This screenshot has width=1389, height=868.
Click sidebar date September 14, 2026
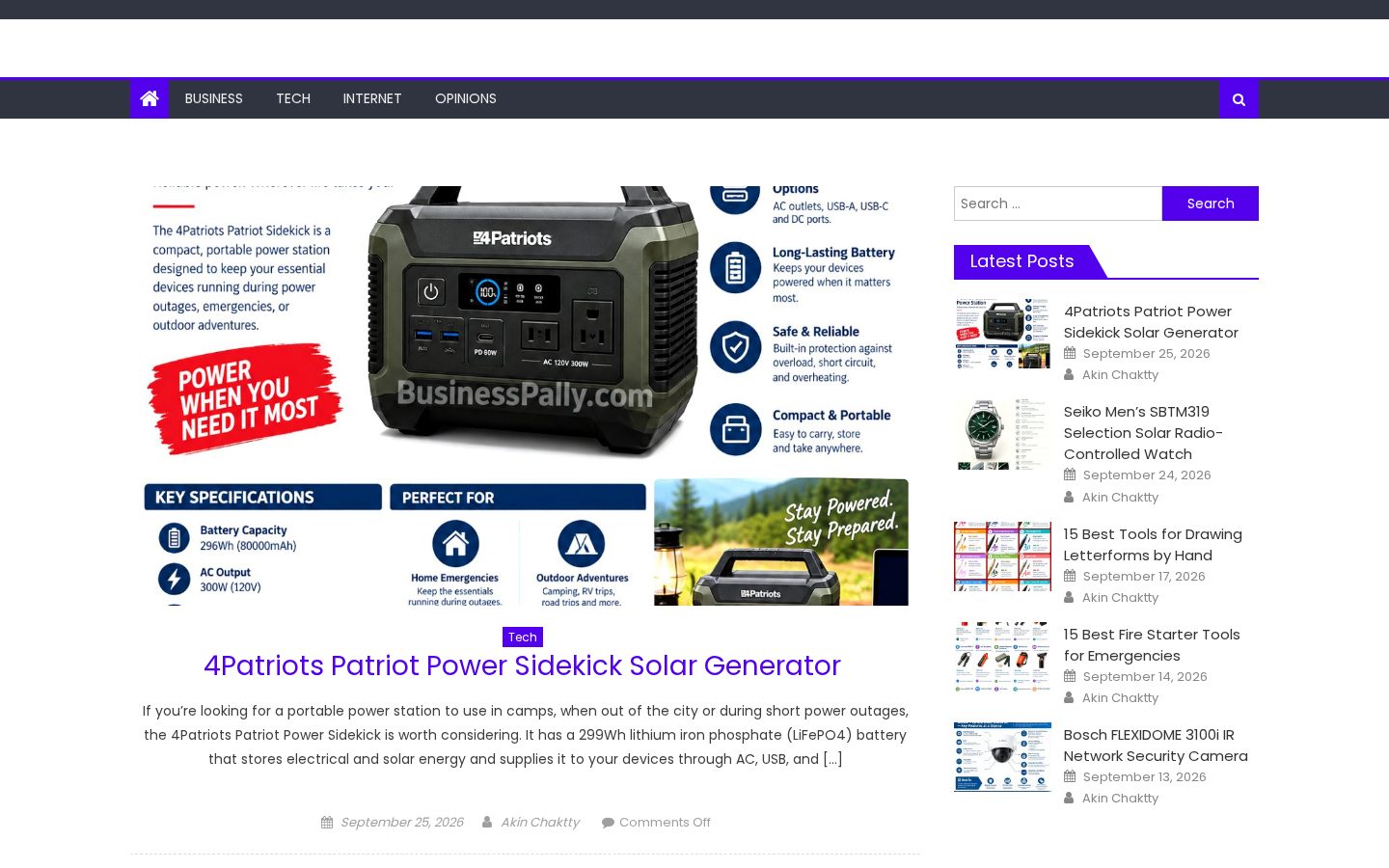click(1145, 677)
